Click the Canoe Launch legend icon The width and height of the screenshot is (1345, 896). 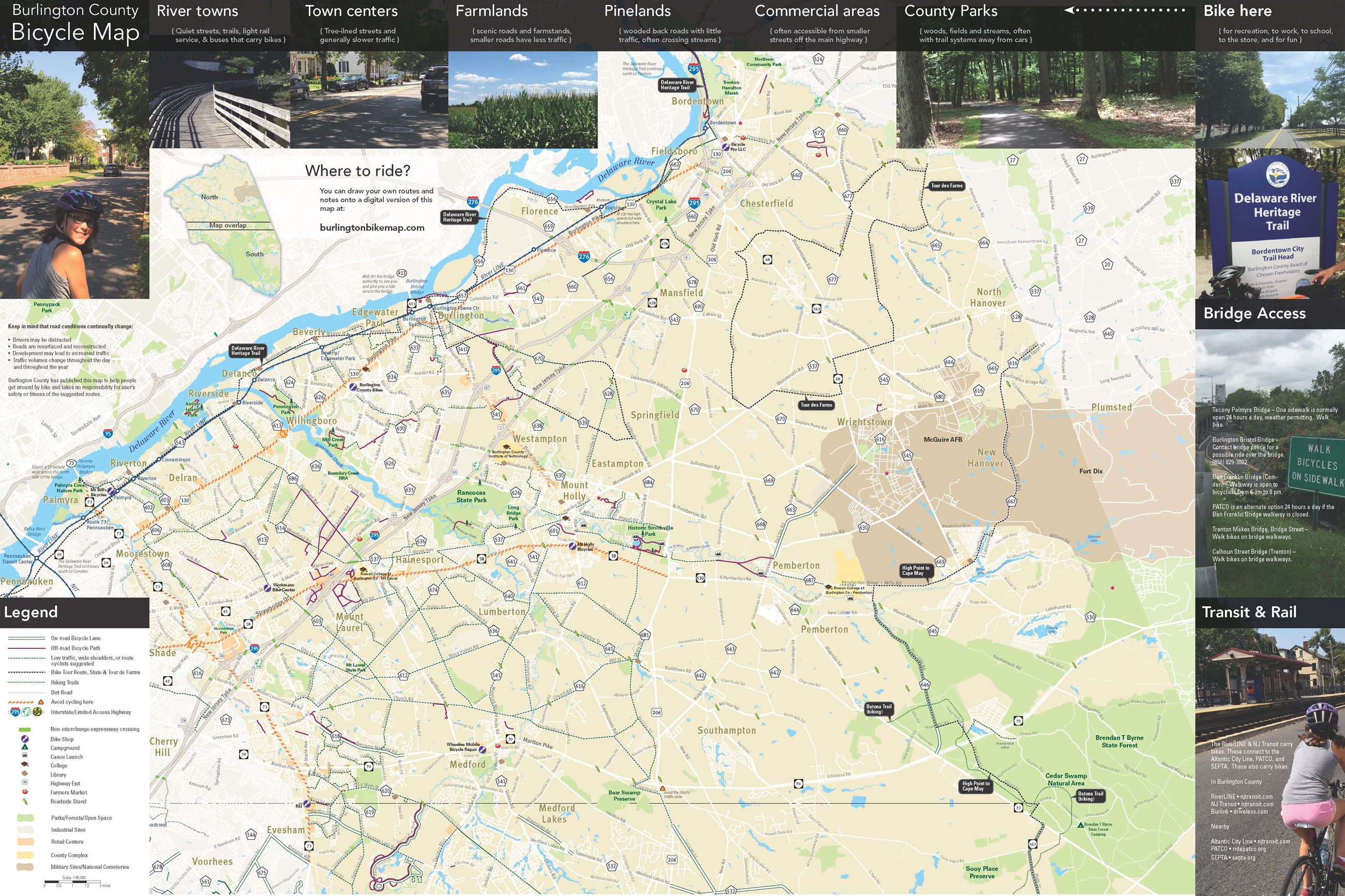pos(25,756)
